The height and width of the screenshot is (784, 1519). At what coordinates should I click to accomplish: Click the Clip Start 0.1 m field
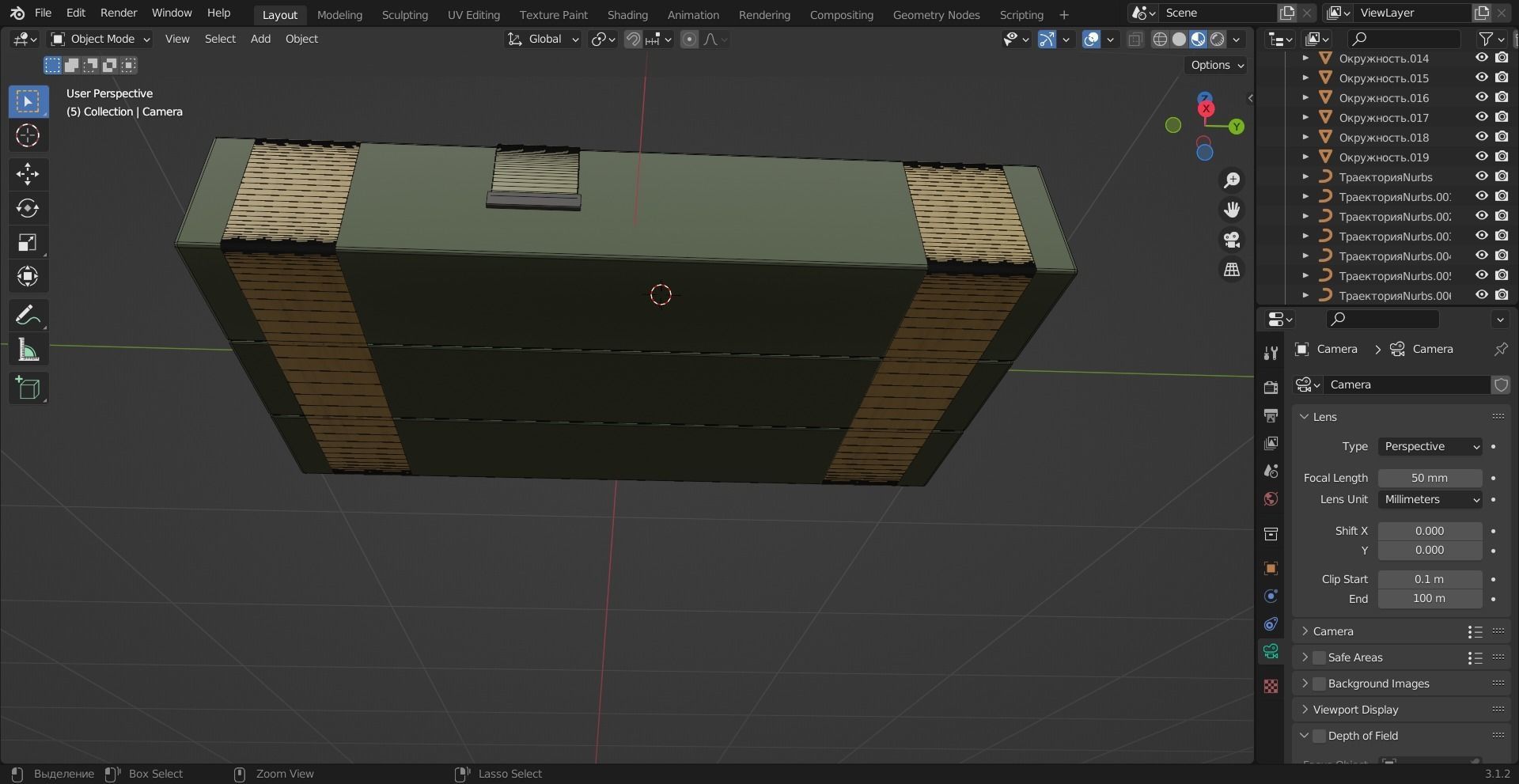[x=1430, y=579]
